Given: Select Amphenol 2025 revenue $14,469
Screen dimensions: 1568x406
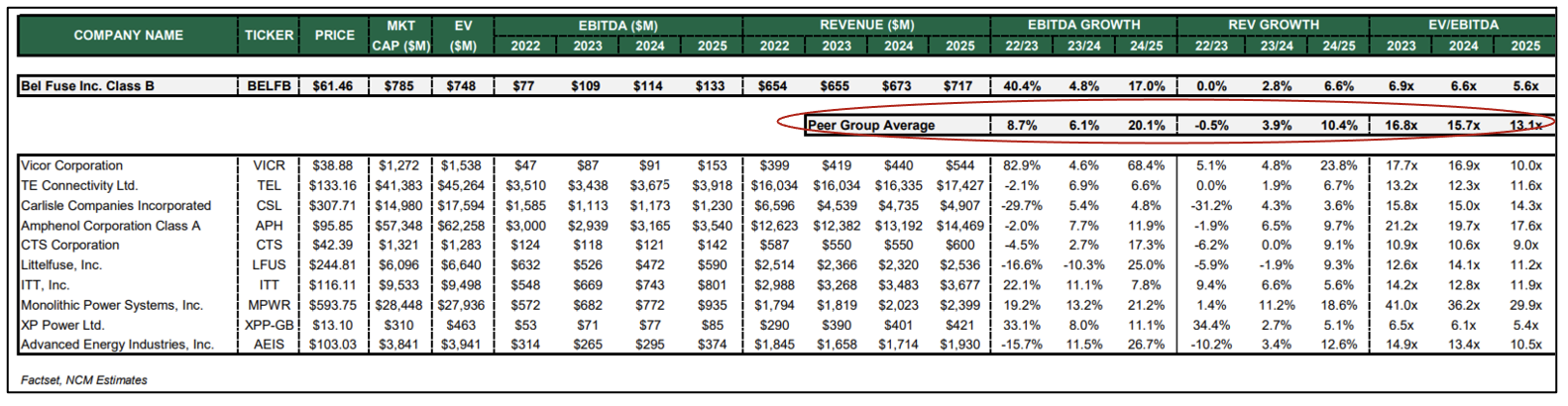Looking at the screenshot, I should click(x=959, y=225).
